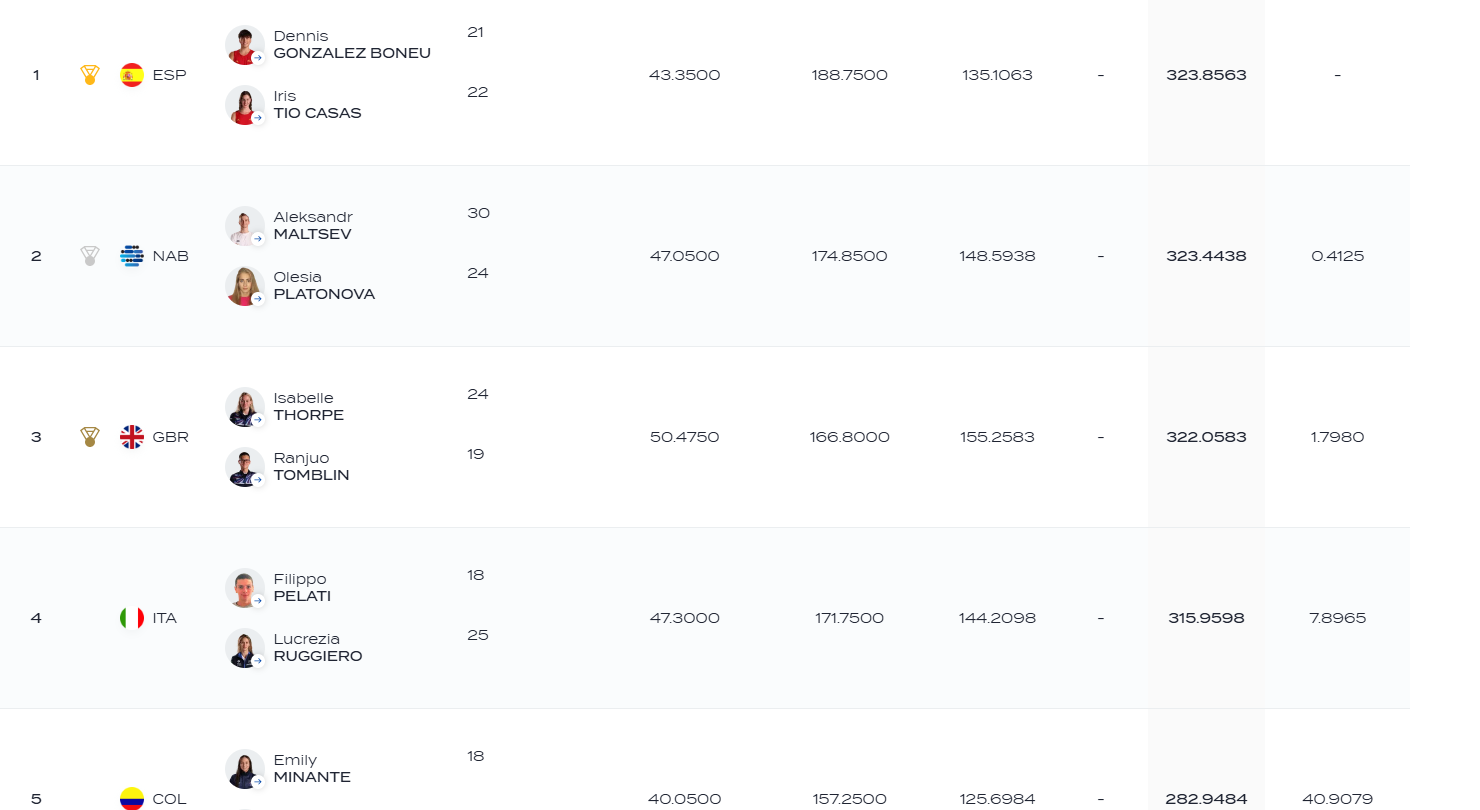This screenshot has height=810, width=1480.
Task: Click the silver medal icon next to NAB
Action: [x=90, y=256]
